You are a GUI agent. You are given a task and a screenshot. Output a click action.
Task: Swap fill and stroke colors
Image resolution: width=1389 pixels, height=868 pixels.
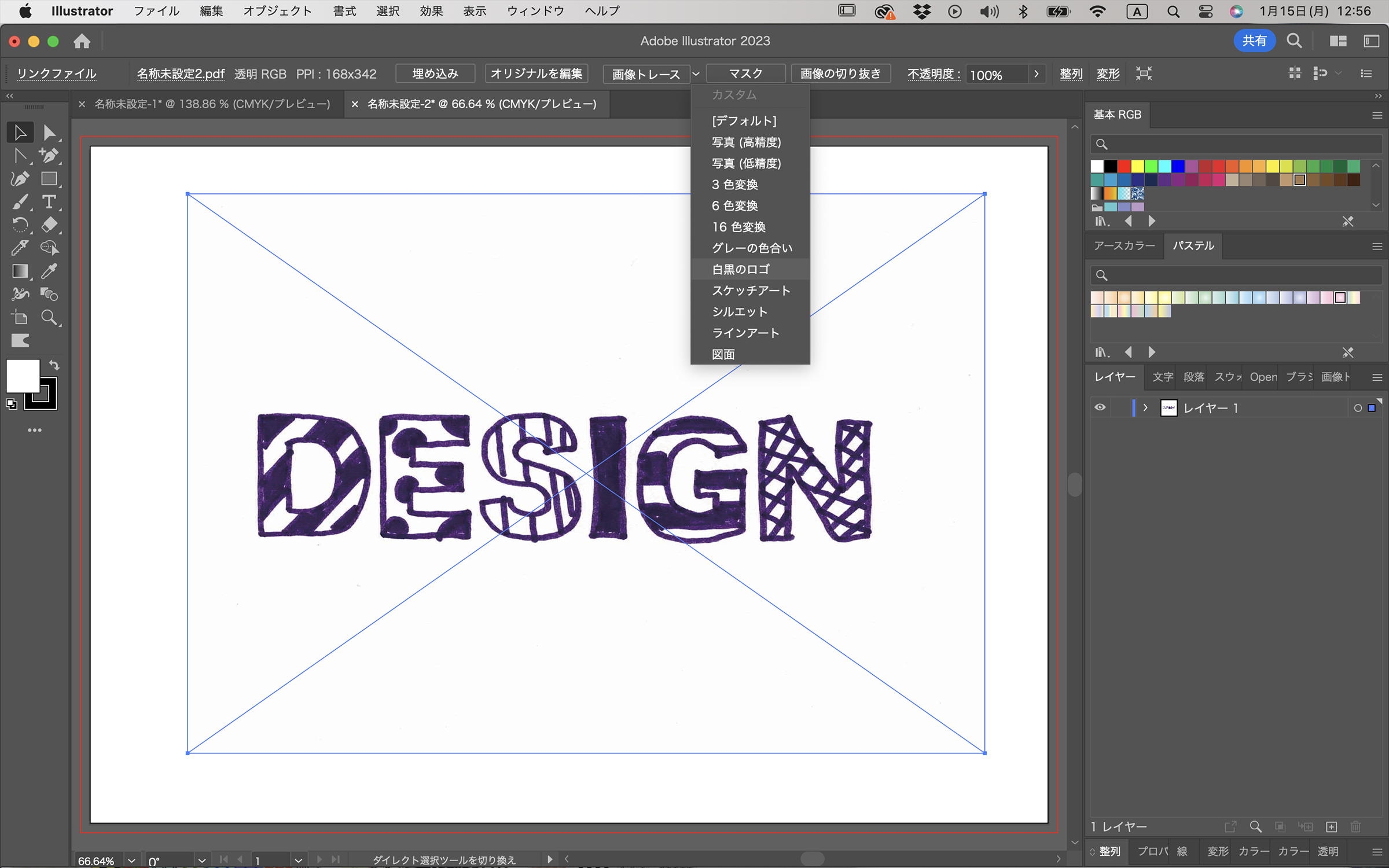[x=54, y=365]
